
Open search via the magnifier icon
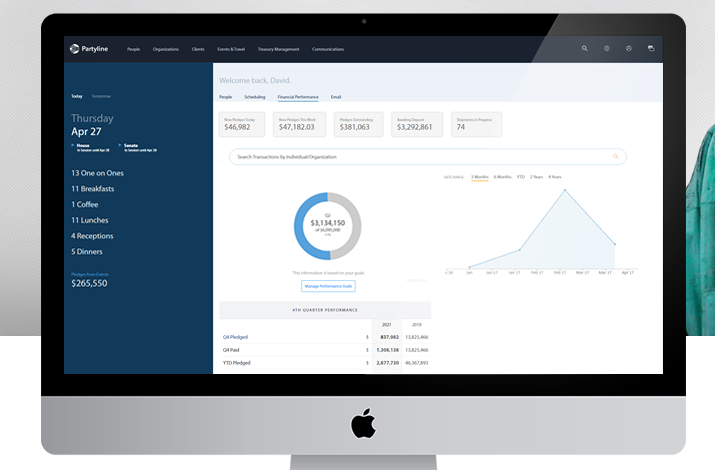point(584,48)
